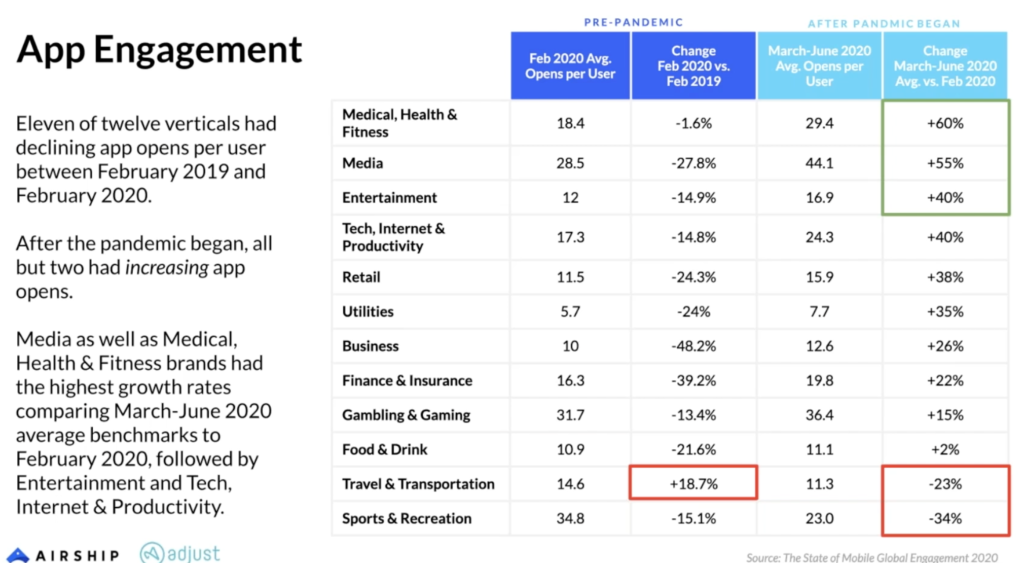
Task: Select the Media row label
Action: [362, 163]
